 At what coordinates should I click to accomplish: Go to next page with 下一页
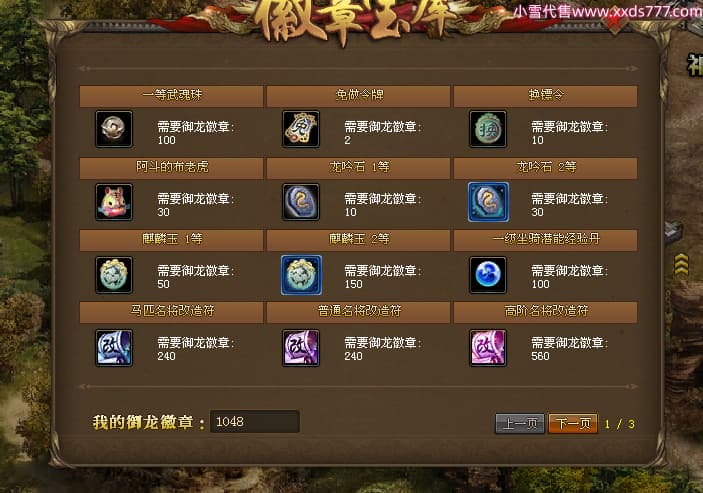(x=573, y=423)
